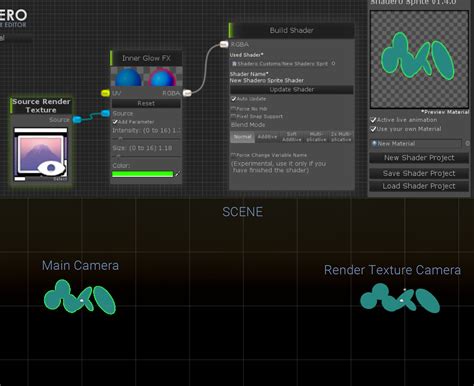Click the eyedropper icon beside the green color
Viewport: 474px width, 386px height.
click(x=177, y=174)
